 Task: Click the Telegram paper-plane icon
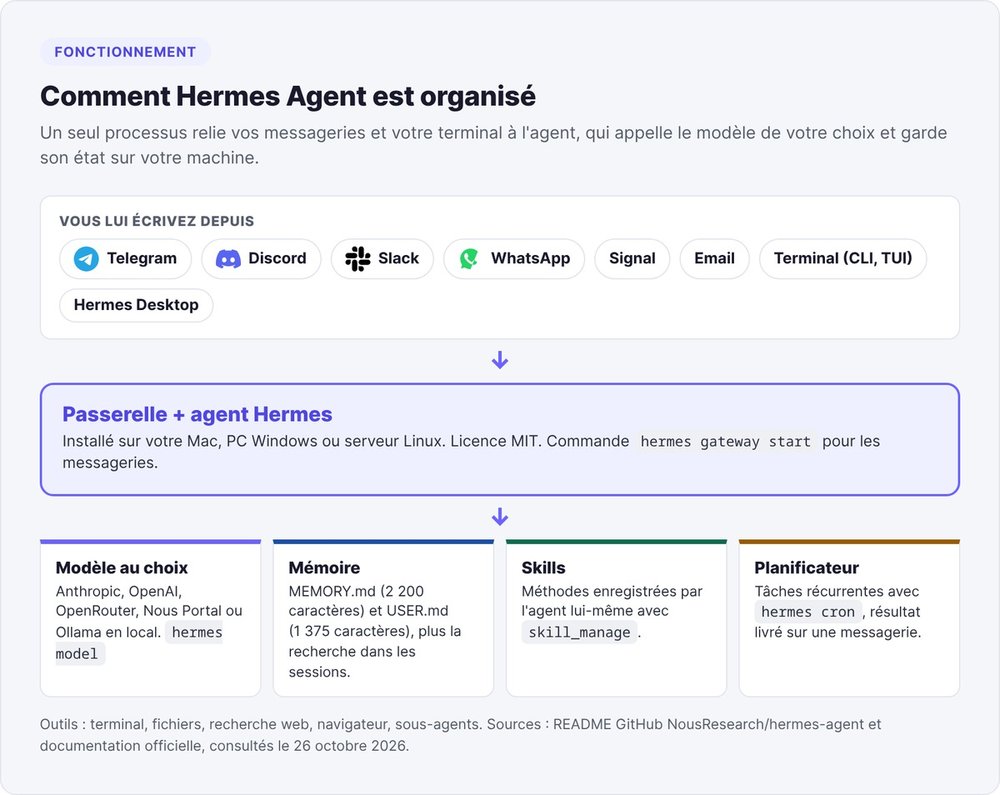(x=86, y=259)
